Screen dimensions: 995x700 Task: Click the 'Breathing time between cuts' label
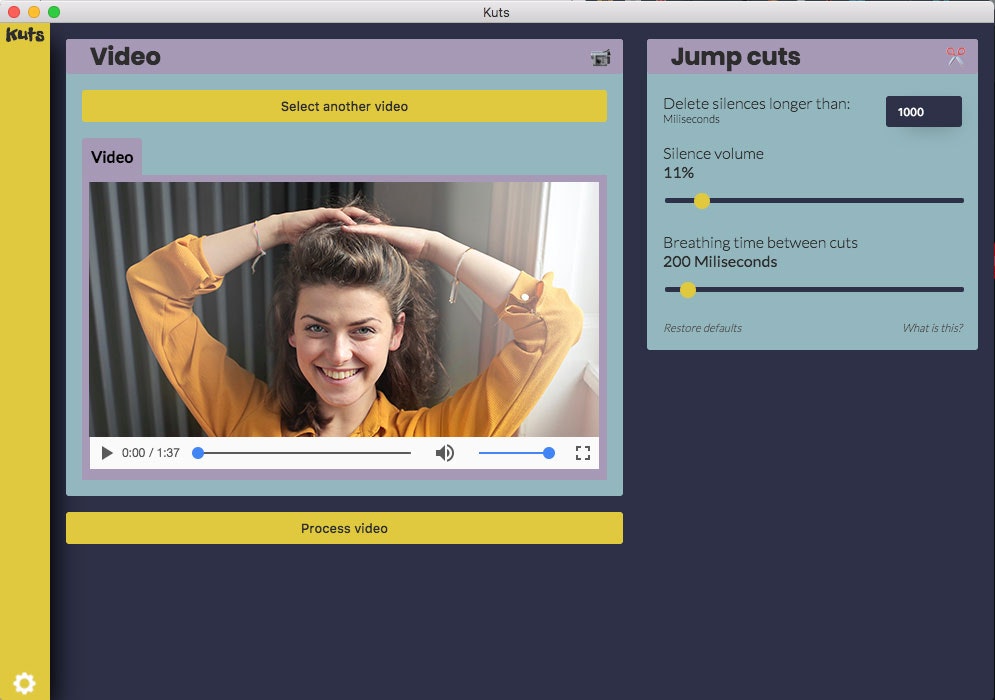click(760, 242)
